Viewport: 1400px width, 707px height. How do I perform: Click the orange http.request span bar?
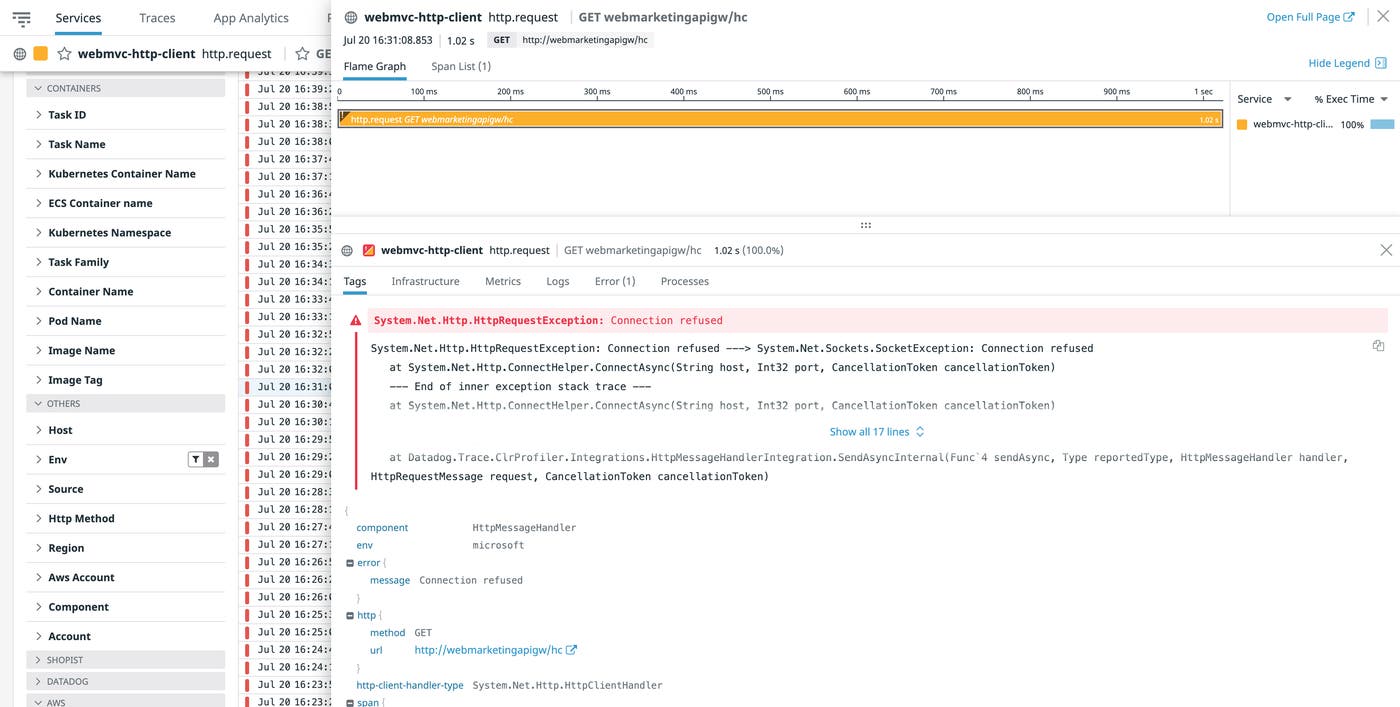[x=780, y=119]
